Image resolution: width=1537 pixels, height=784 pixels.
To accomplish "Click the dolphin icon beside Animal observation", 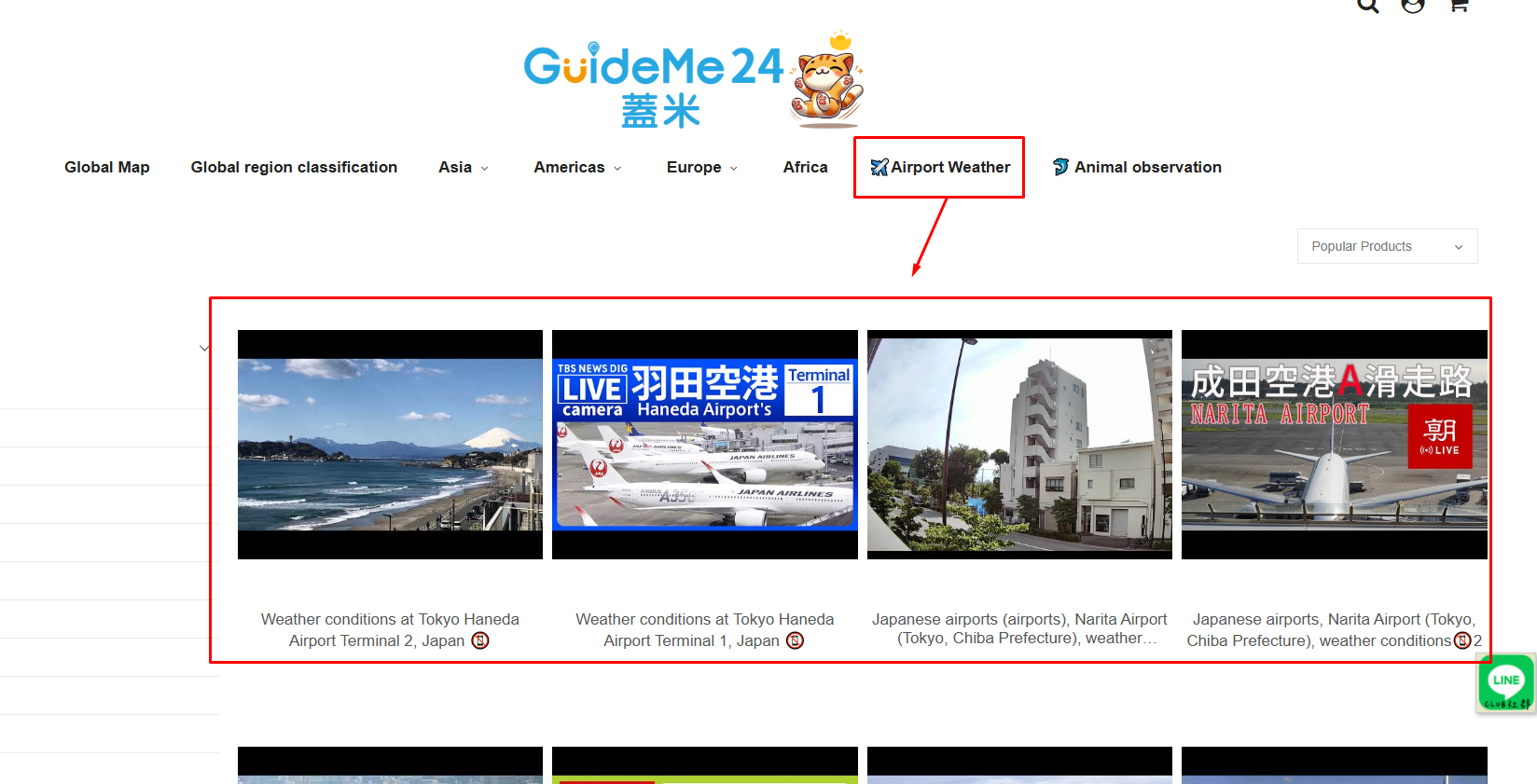I will 1060,167.
